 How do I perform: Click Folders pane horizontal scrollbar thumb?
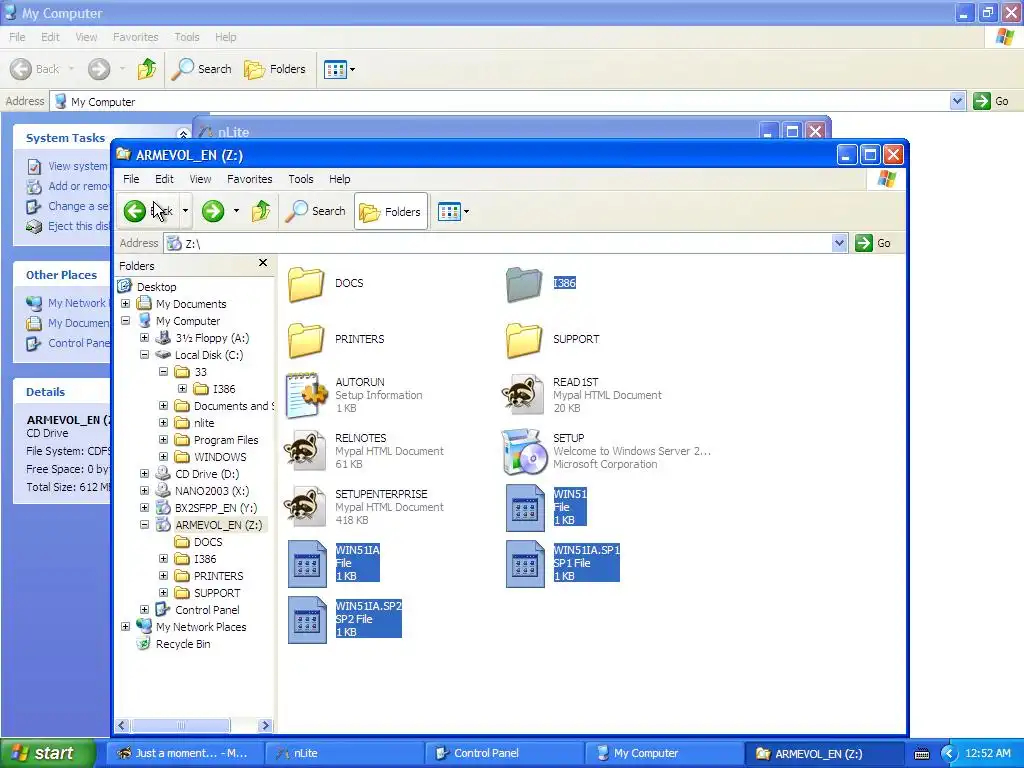(180, 726)
